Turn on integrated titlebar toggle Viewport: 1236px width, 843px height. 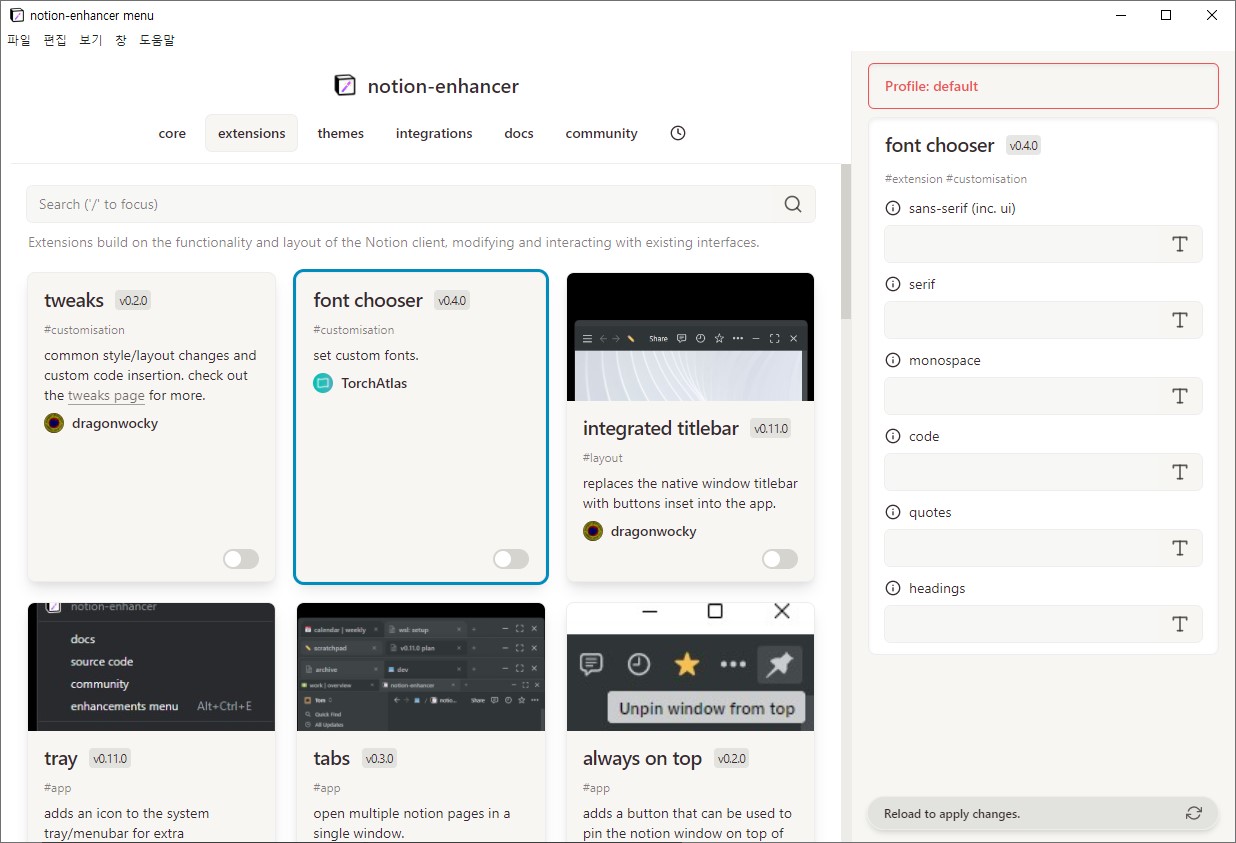click(780, 559)
